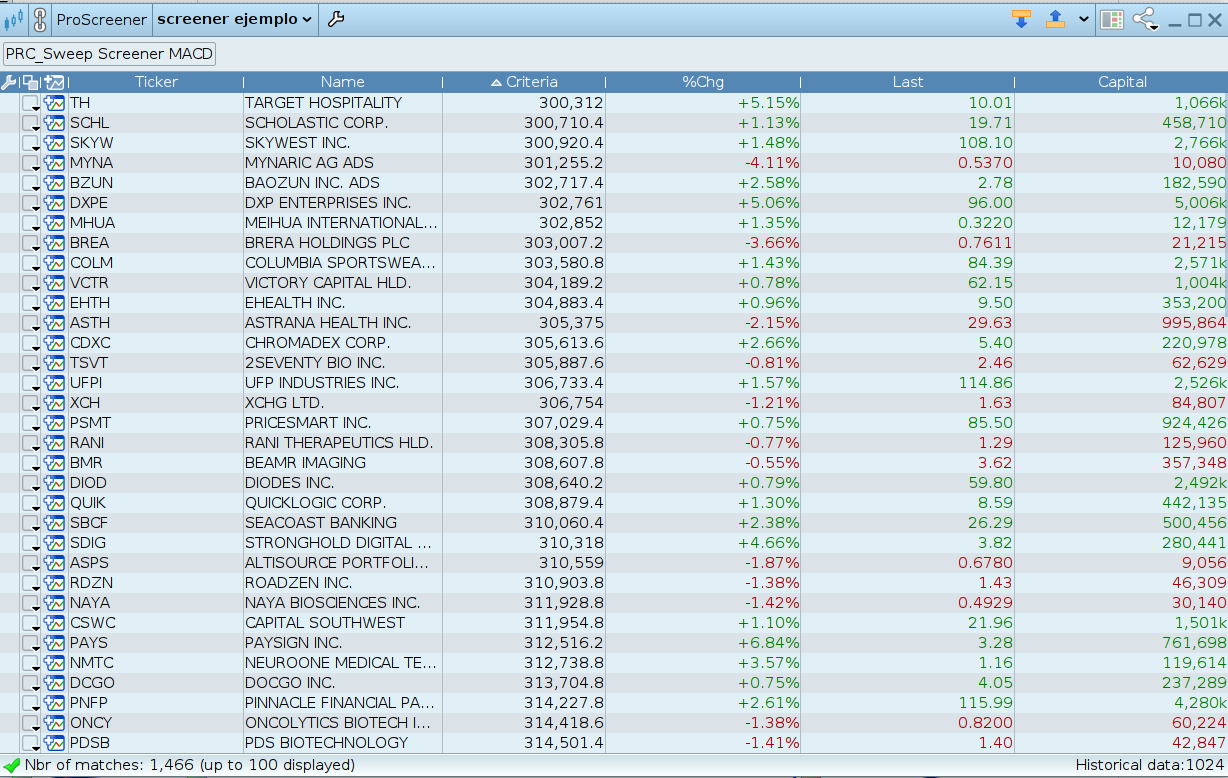Sort by the %Chg column header
This screenshot has width=1228, height=778.
703,82
